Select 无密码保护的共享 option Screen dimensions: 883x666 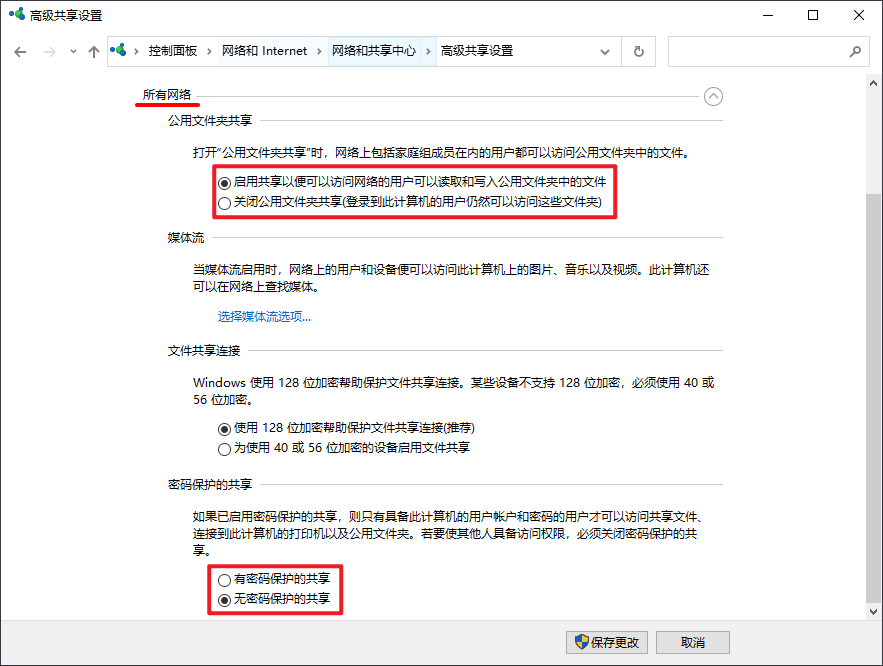[x=274, y=599]
